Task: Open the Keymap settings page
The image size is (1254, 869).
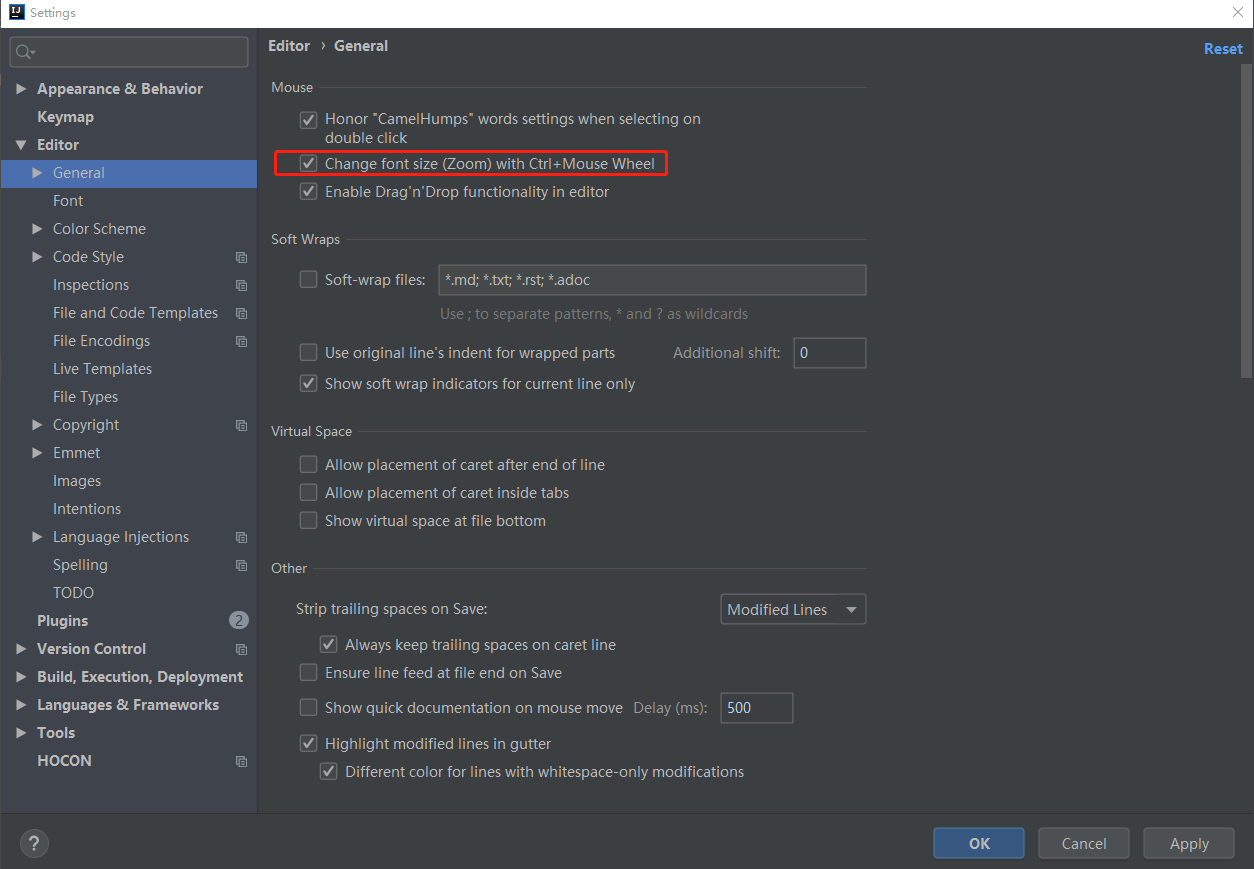Action: (65, 117)
